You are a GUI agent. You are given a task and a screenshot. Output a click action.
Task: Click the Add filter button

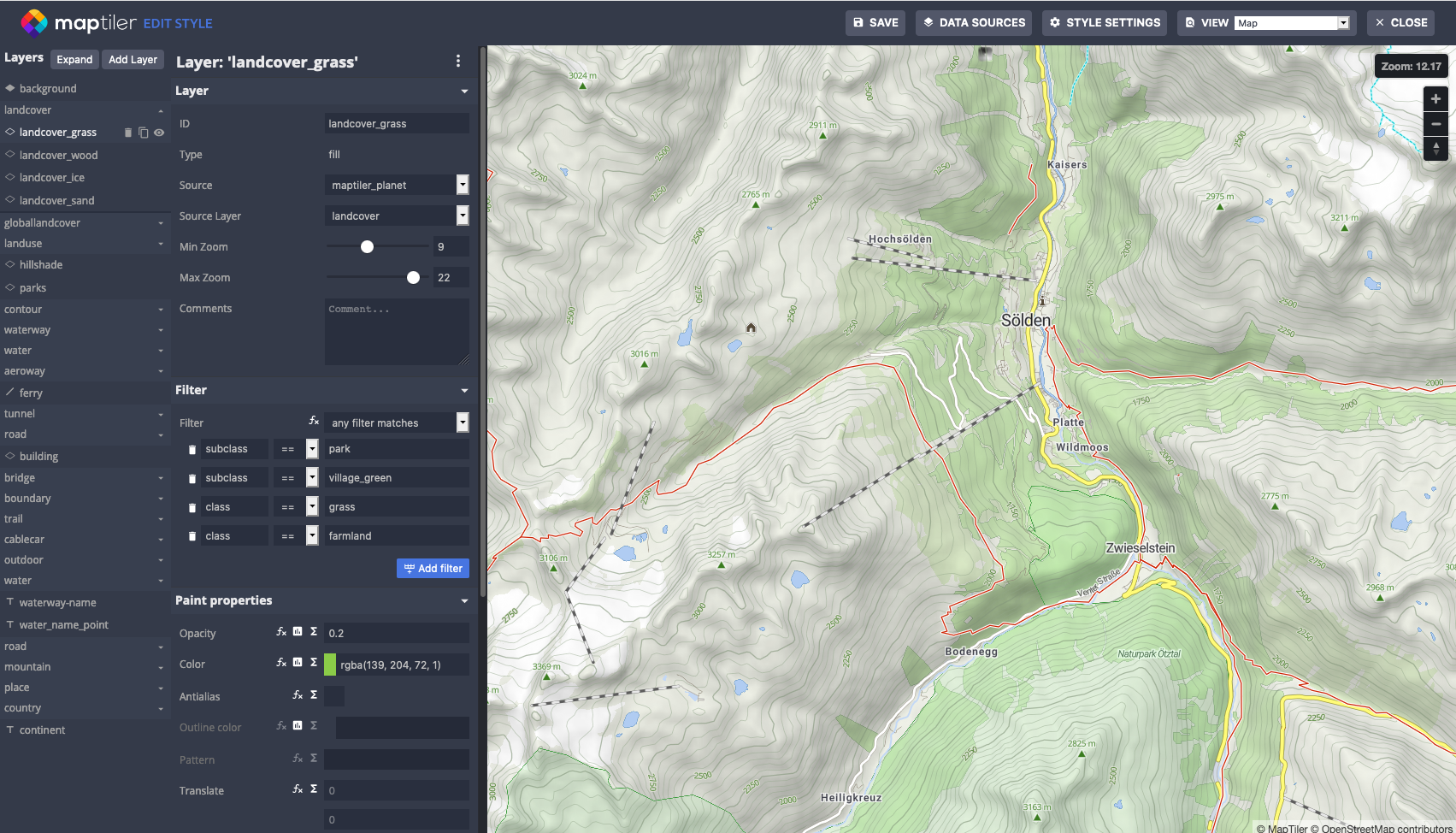(x=433, y=569)
